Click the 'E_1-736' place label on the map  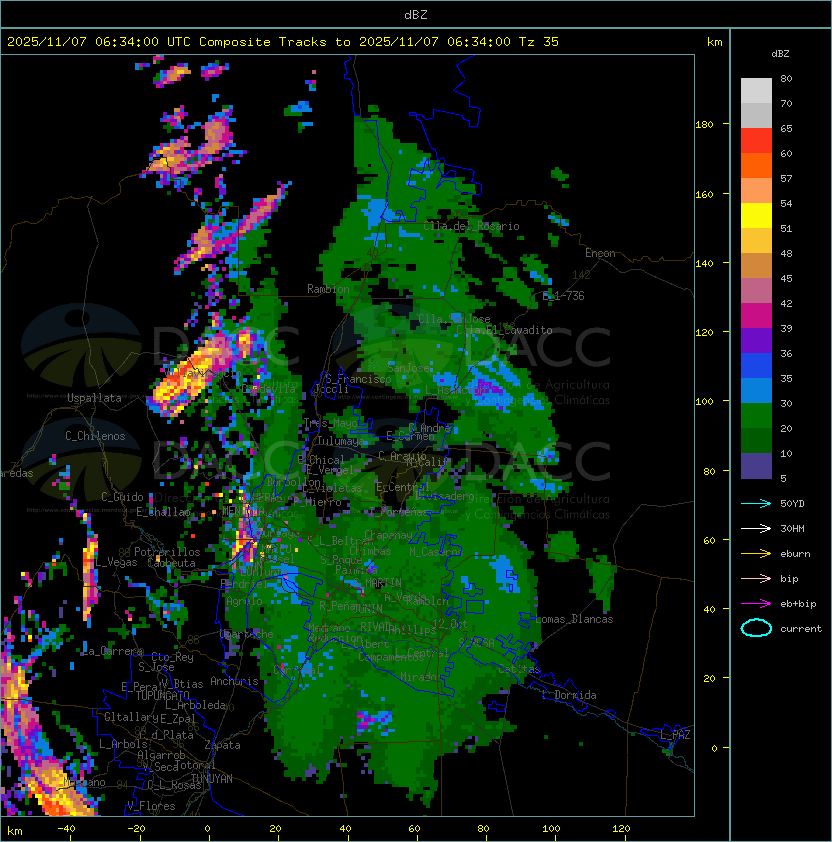(x=563, y=296)
